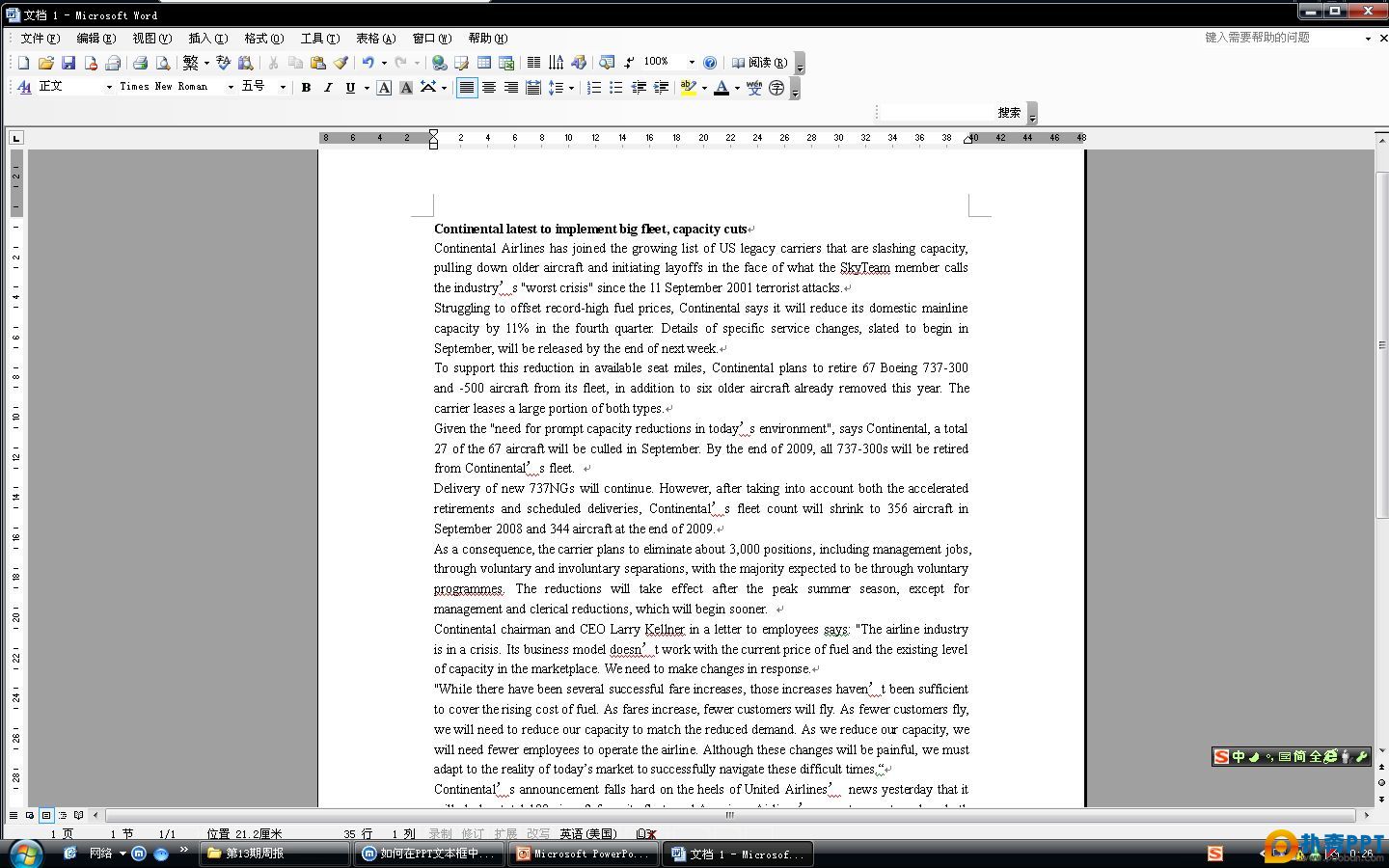Decrease the paragraph indent
Viewport: 1389px width, 868px height.
pos(639,88)
